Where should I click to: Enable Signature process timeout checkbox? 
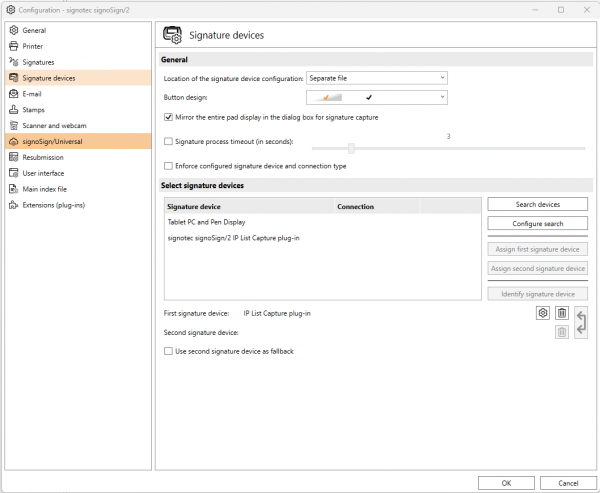[168, 142]
